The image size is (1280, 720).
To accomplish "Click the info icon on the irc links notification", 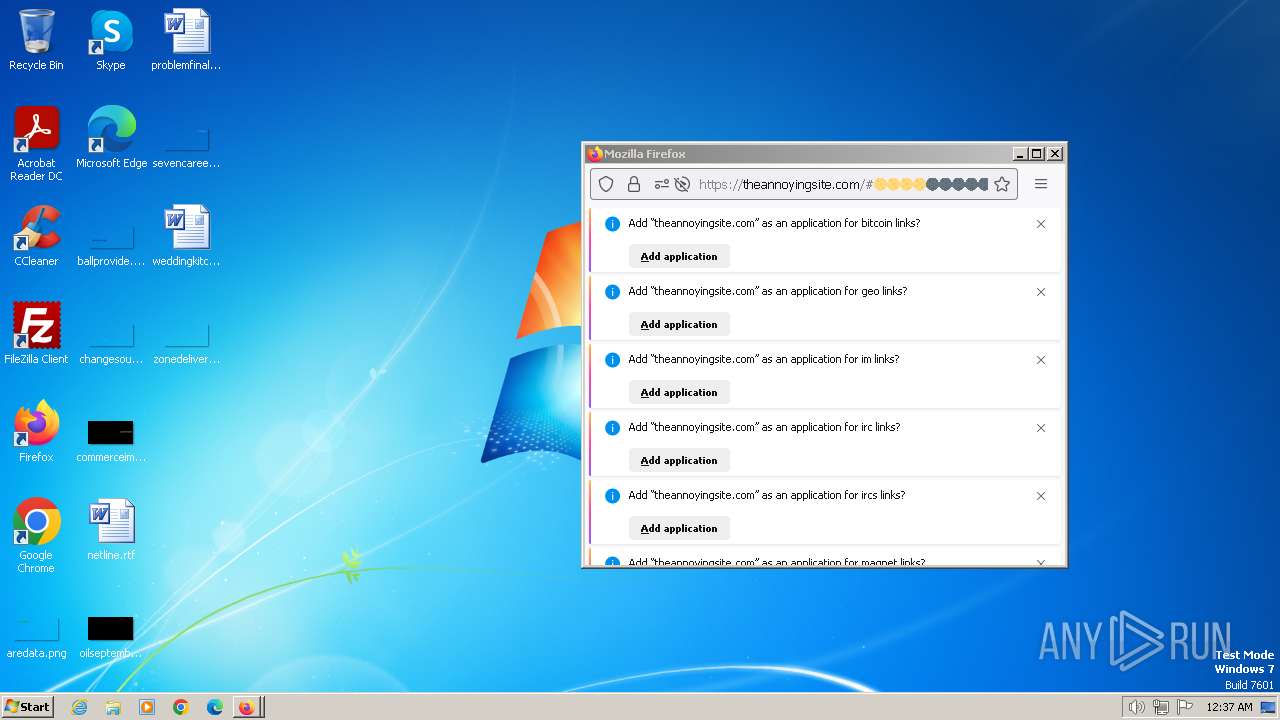I will (613, 428).
